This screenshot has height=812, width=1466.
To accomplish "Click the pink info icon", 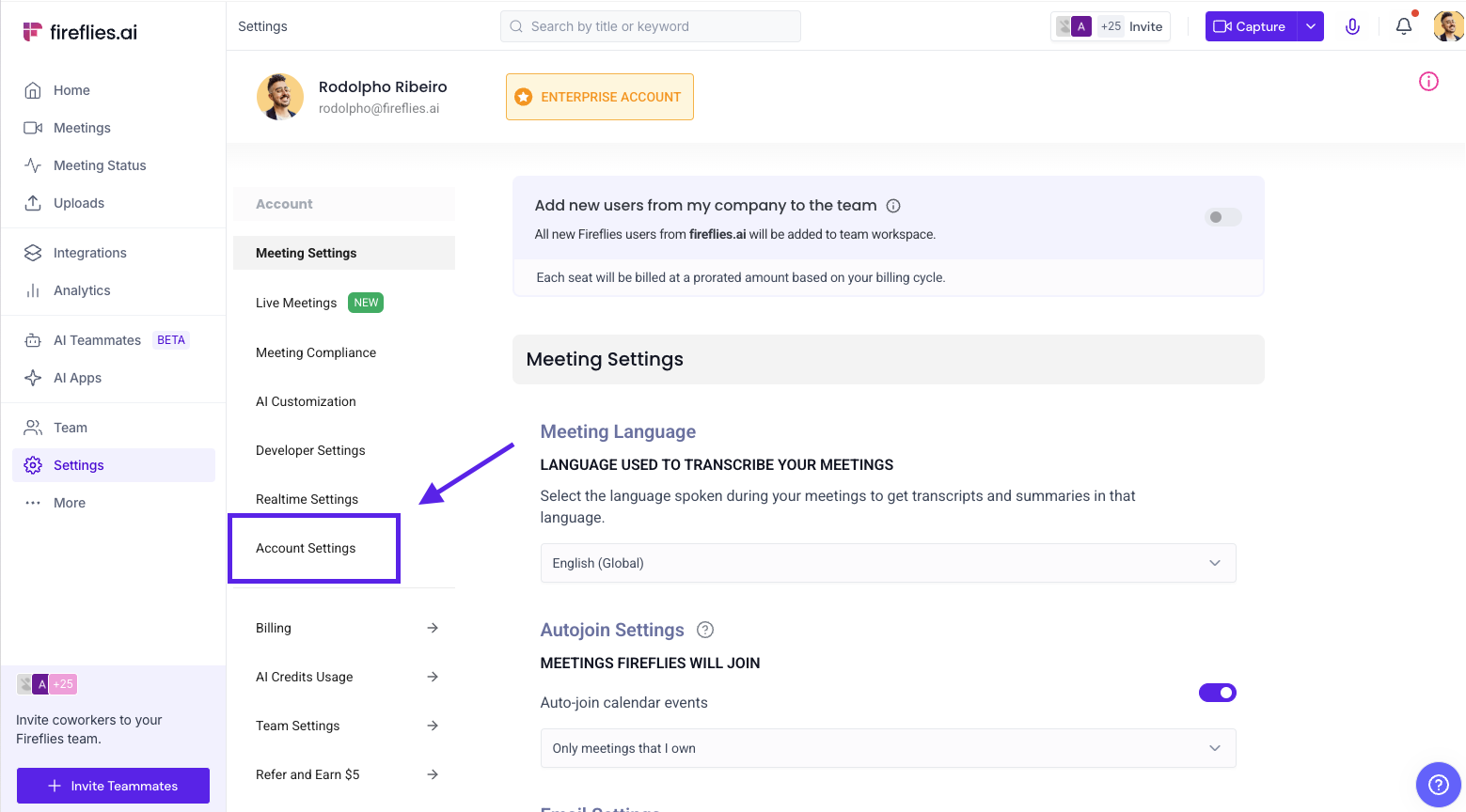I will pos(1427,82).
